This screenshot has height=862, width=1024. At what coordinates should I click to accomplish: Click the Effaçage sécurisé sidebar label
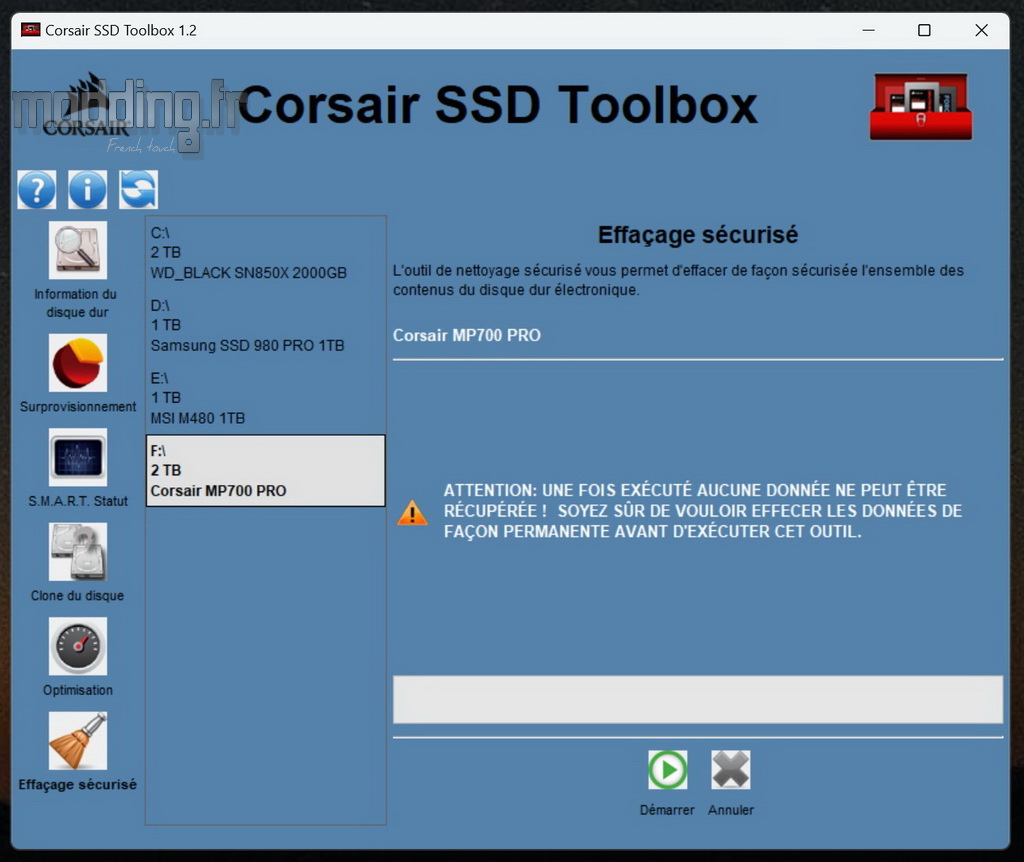pyautogui.click(x=78, y=784)
